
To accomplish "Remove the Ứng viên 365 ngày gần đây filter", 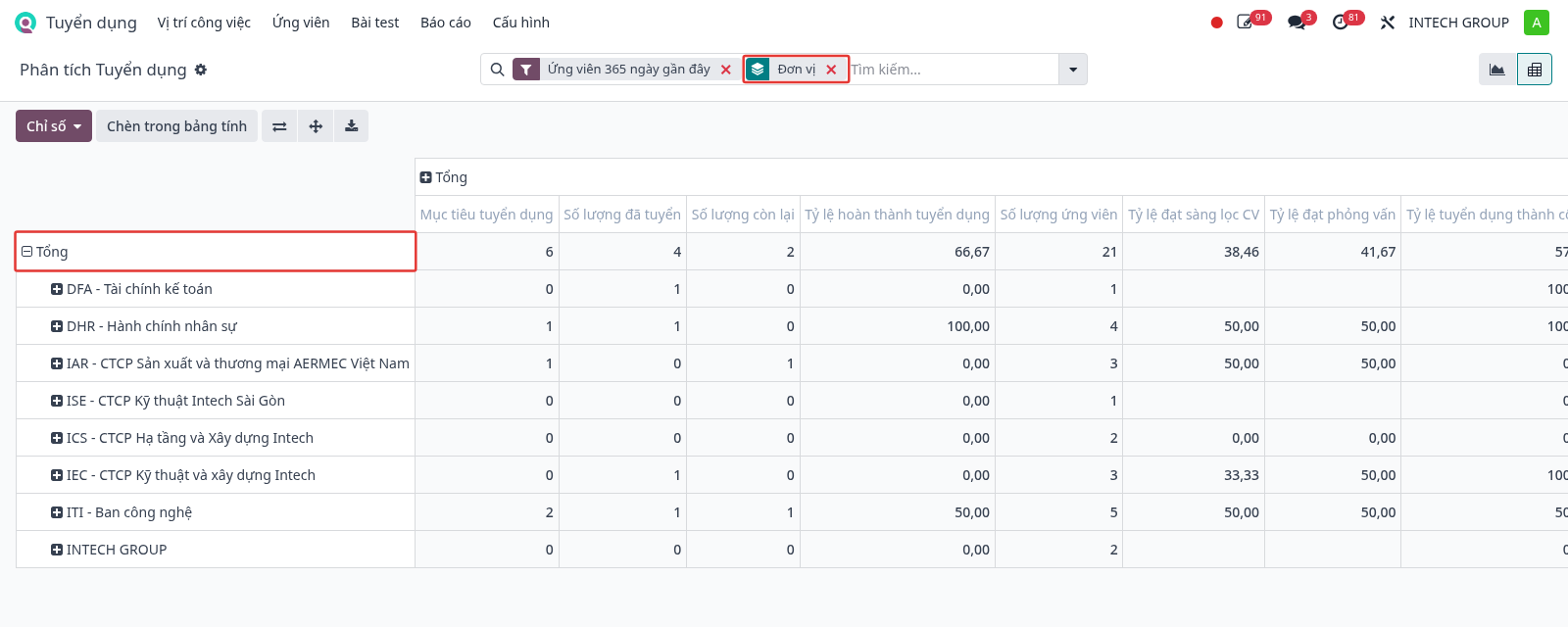I will coord(726,70).
